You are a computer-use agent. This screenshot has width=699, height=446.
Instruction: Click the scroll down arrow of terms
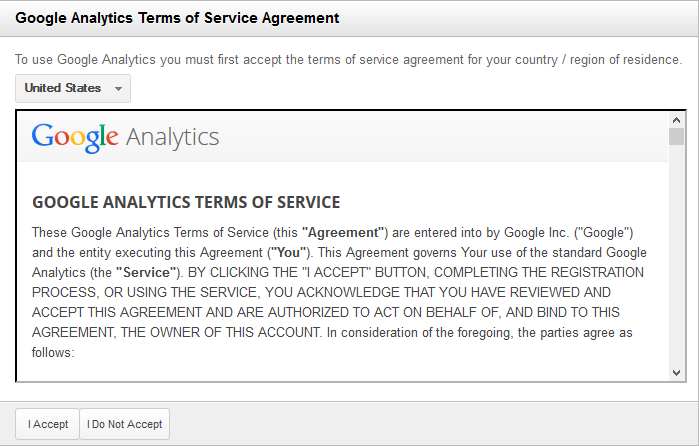pos(676,372)
